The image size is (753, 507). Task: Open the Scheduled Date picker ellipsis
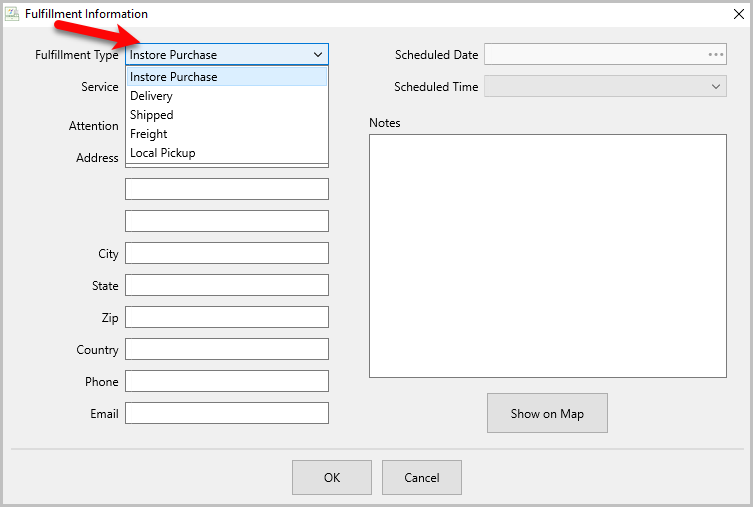click(x=716, y=55)
